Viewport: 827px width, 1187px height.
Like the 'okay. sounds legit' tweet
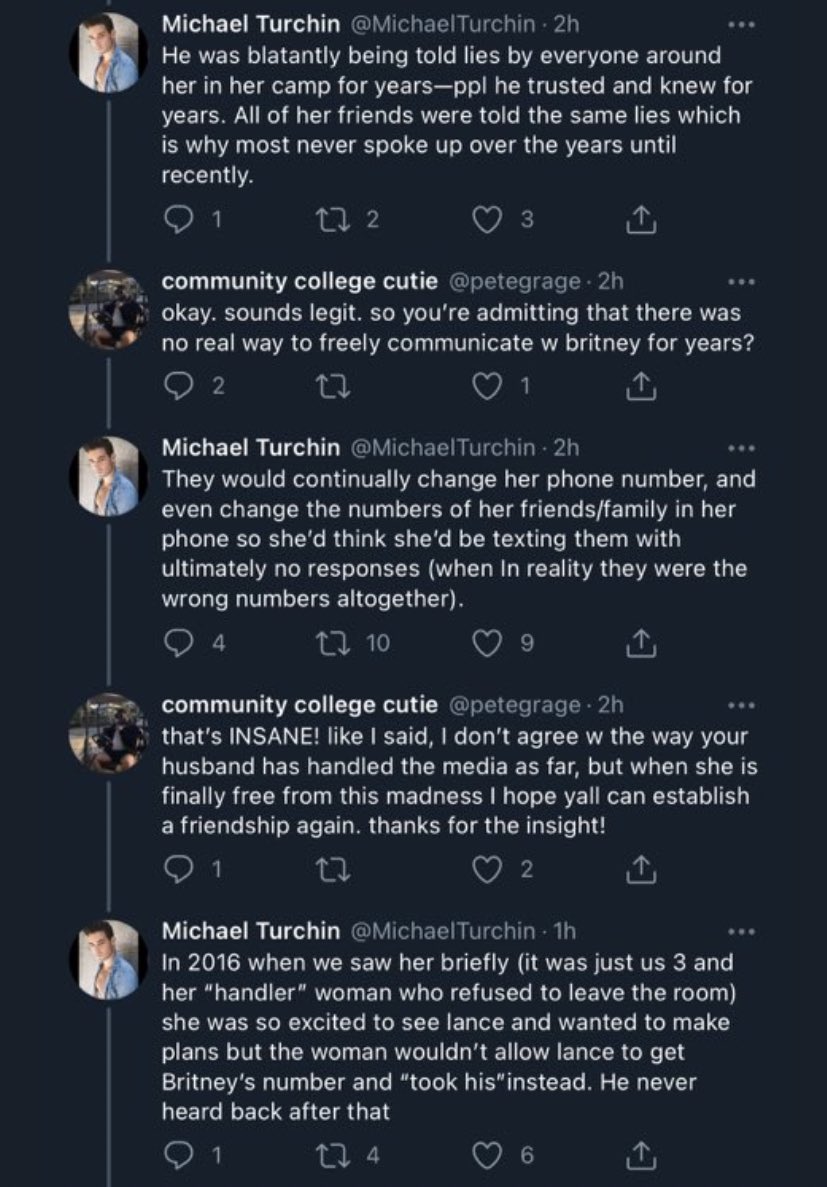(487, 389)
